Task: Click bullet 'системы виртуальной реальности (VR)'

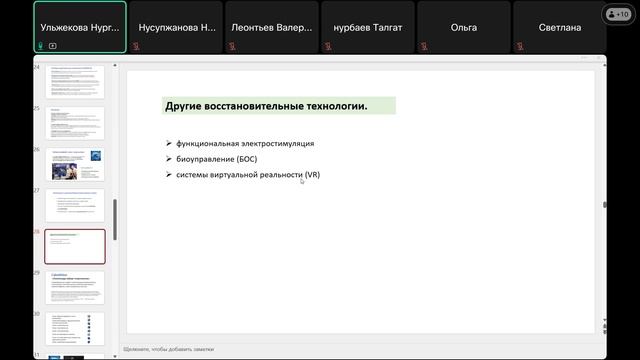Action: (248, 175)
